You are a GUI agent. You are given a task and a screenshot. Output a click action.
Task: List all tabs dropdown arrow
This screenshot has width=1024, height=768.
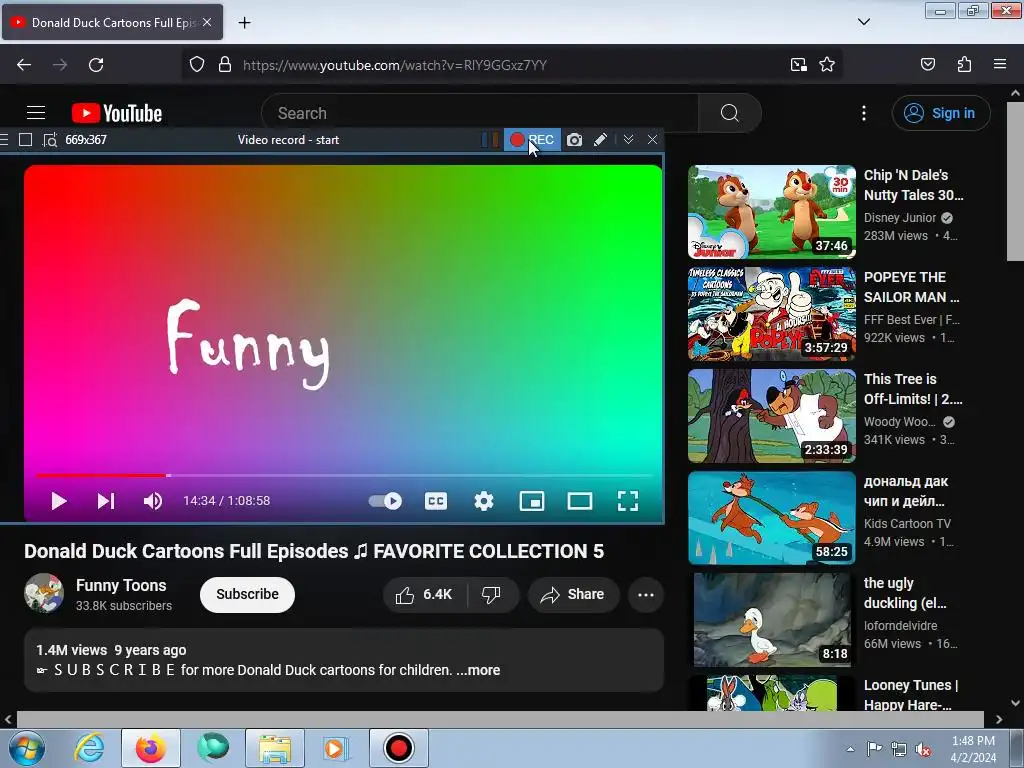point(863,22)
